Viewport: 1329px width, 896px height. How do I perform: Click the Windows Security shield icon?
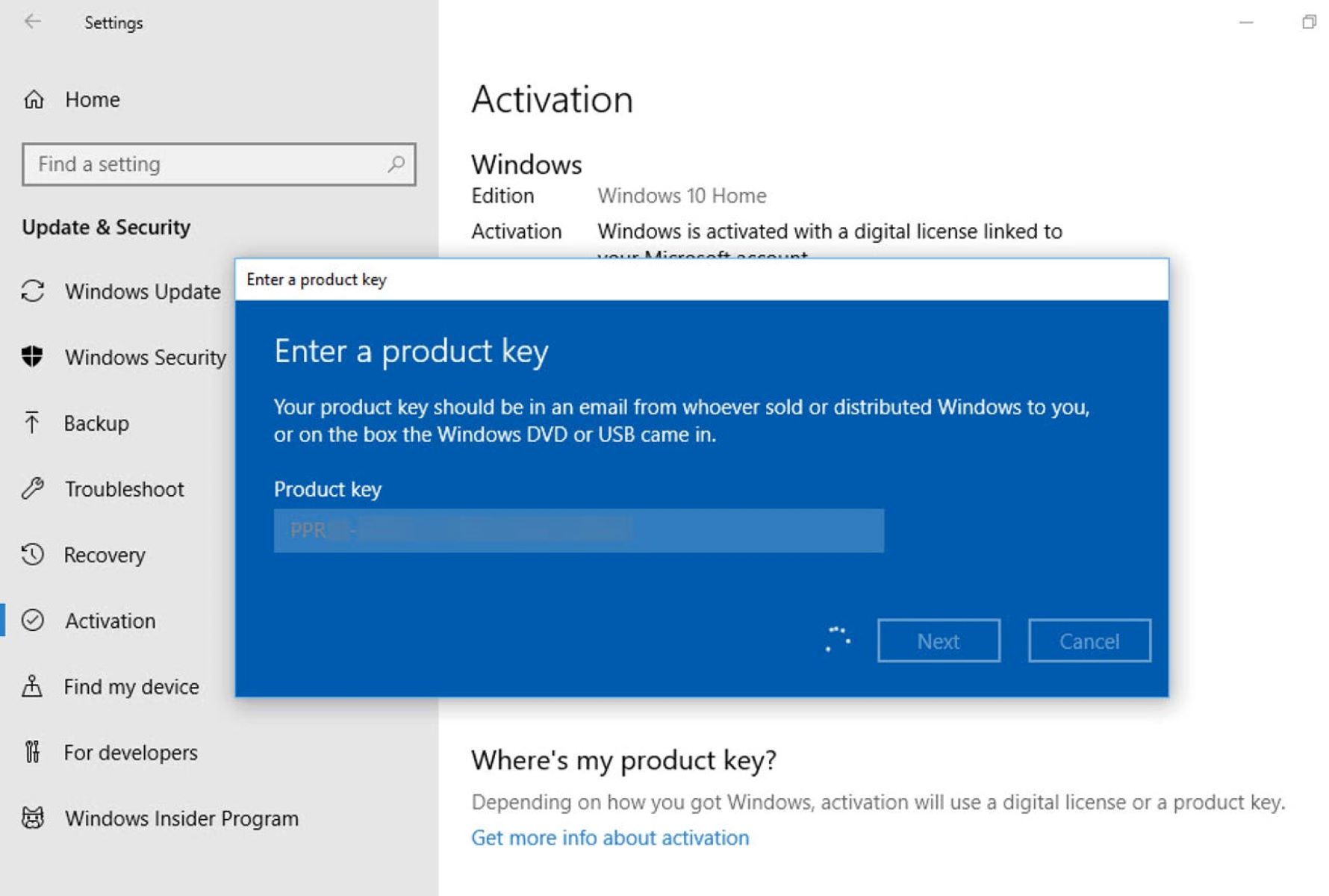click(33, 357)
